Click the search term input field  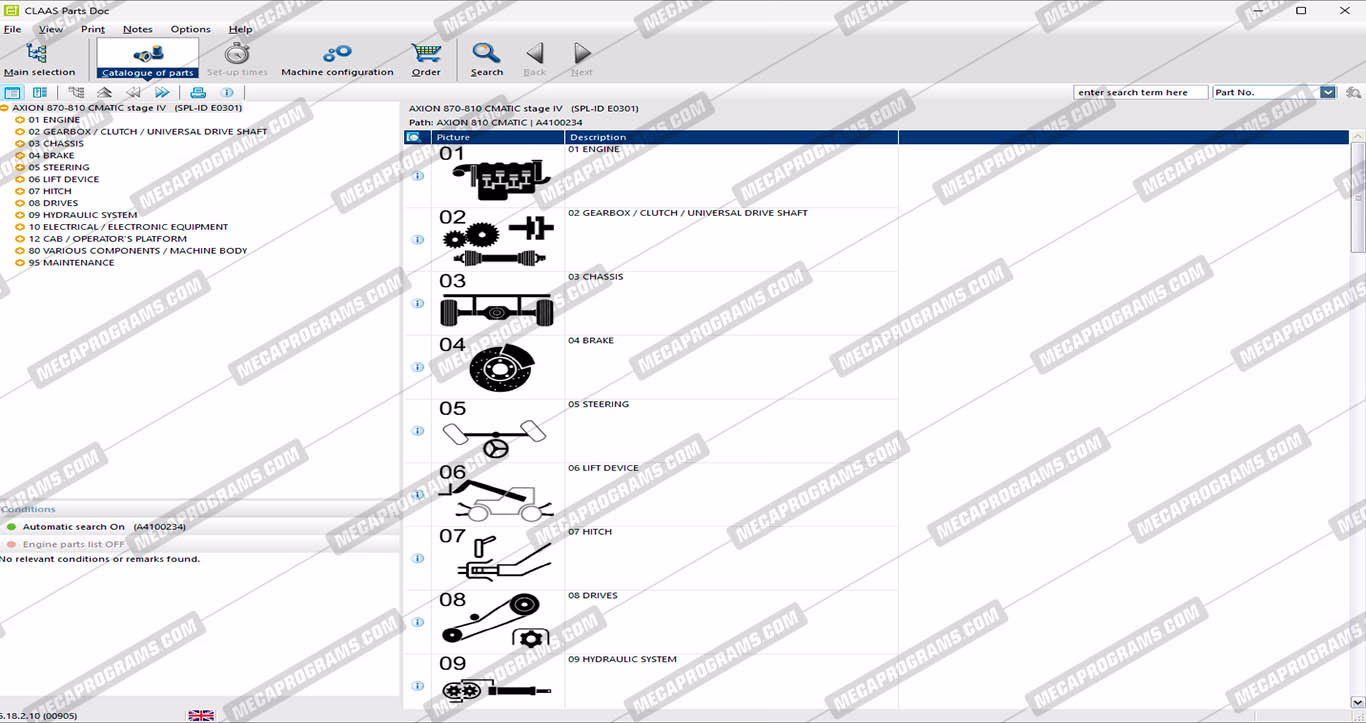(x=1140, y=92)
